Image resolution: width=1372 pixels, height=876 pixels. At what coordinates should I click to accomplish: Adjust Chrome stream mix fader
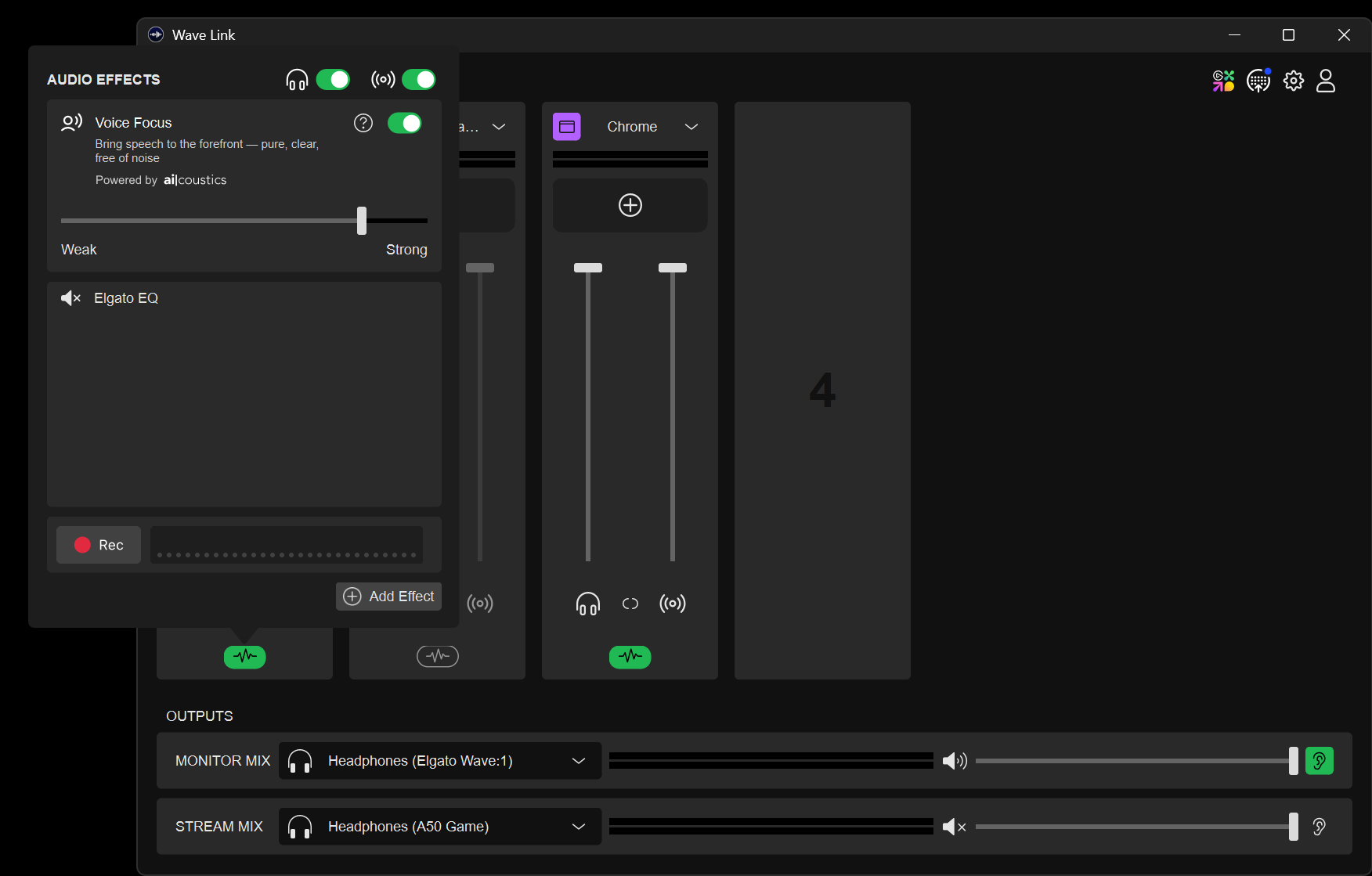[x=673, y=268]
